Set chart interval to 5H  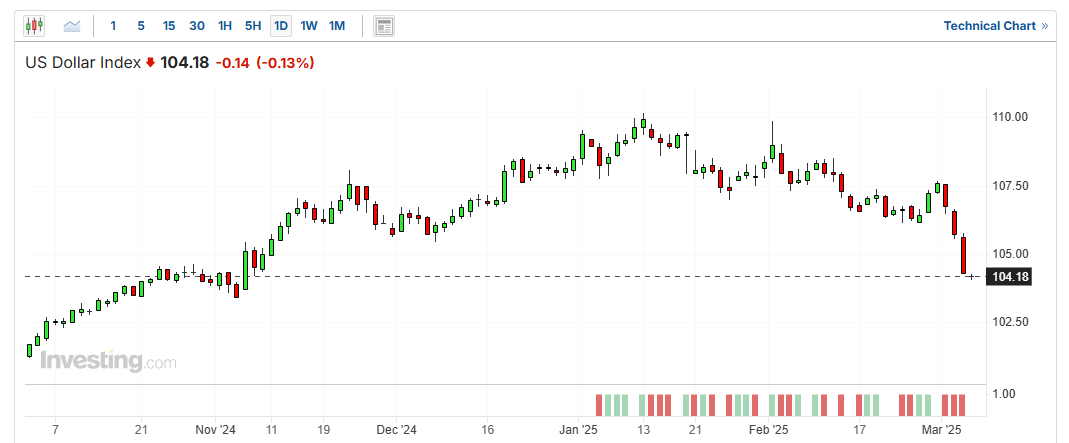pyautogui.click(x=253, y=26)
